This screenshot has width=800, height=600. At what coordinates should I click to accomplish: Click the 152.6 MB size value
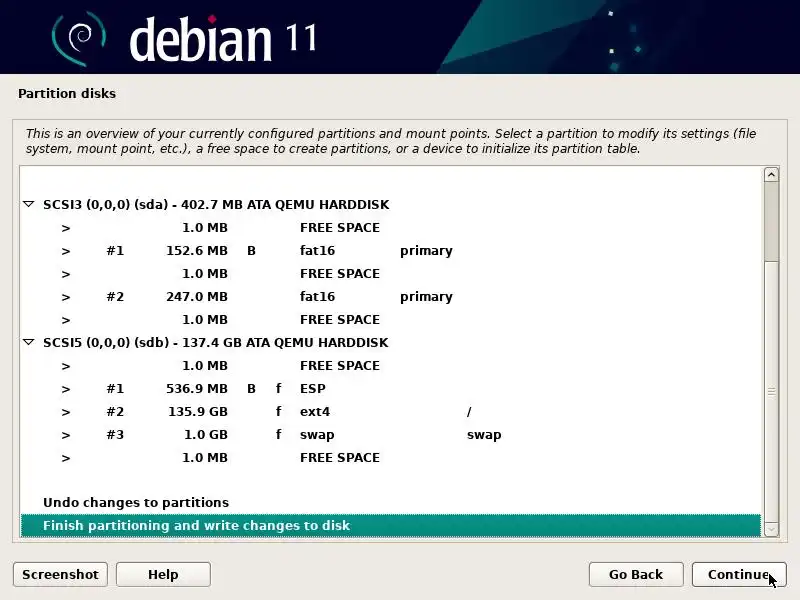click(197, 251)
